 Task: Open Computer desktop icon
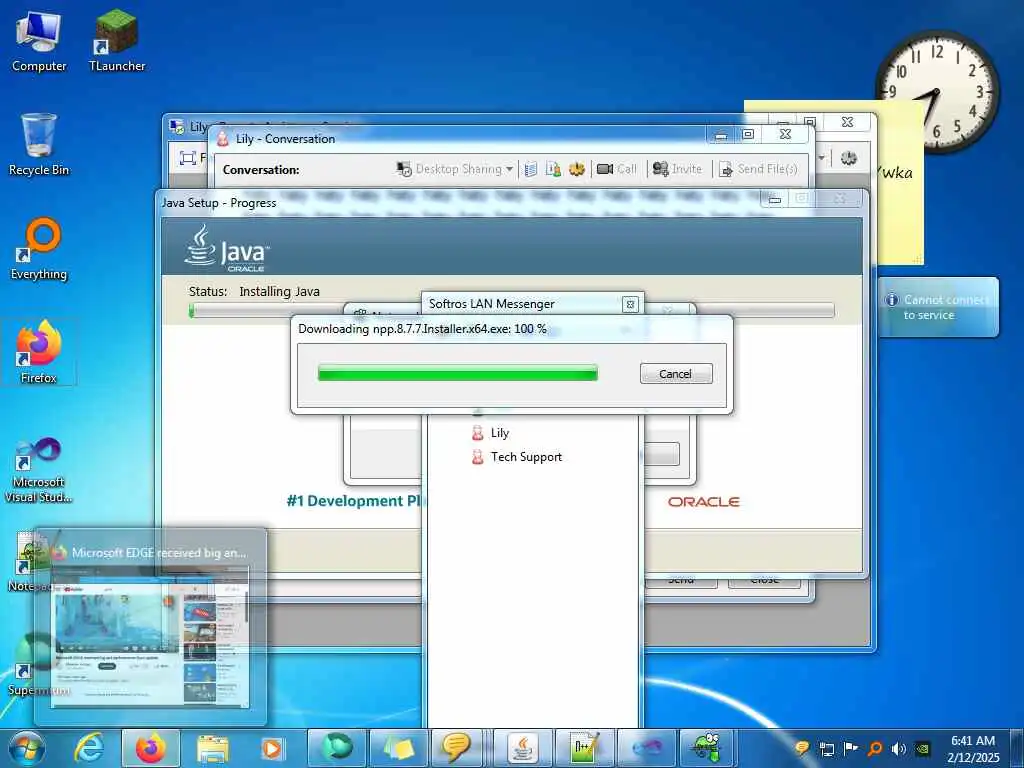click(39, 40)
